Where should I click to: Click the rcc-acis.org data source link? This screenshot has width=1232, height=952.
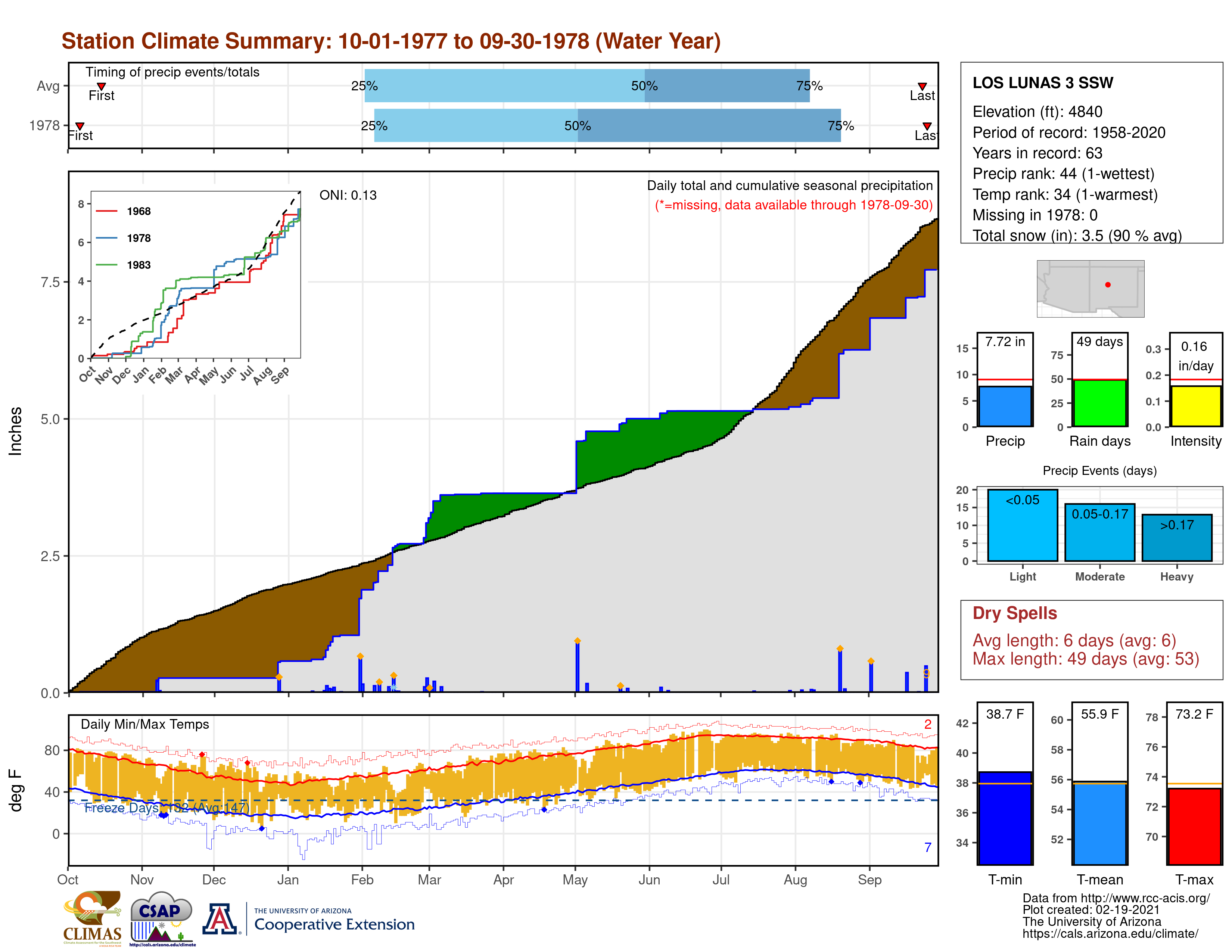coord(1116,898)
